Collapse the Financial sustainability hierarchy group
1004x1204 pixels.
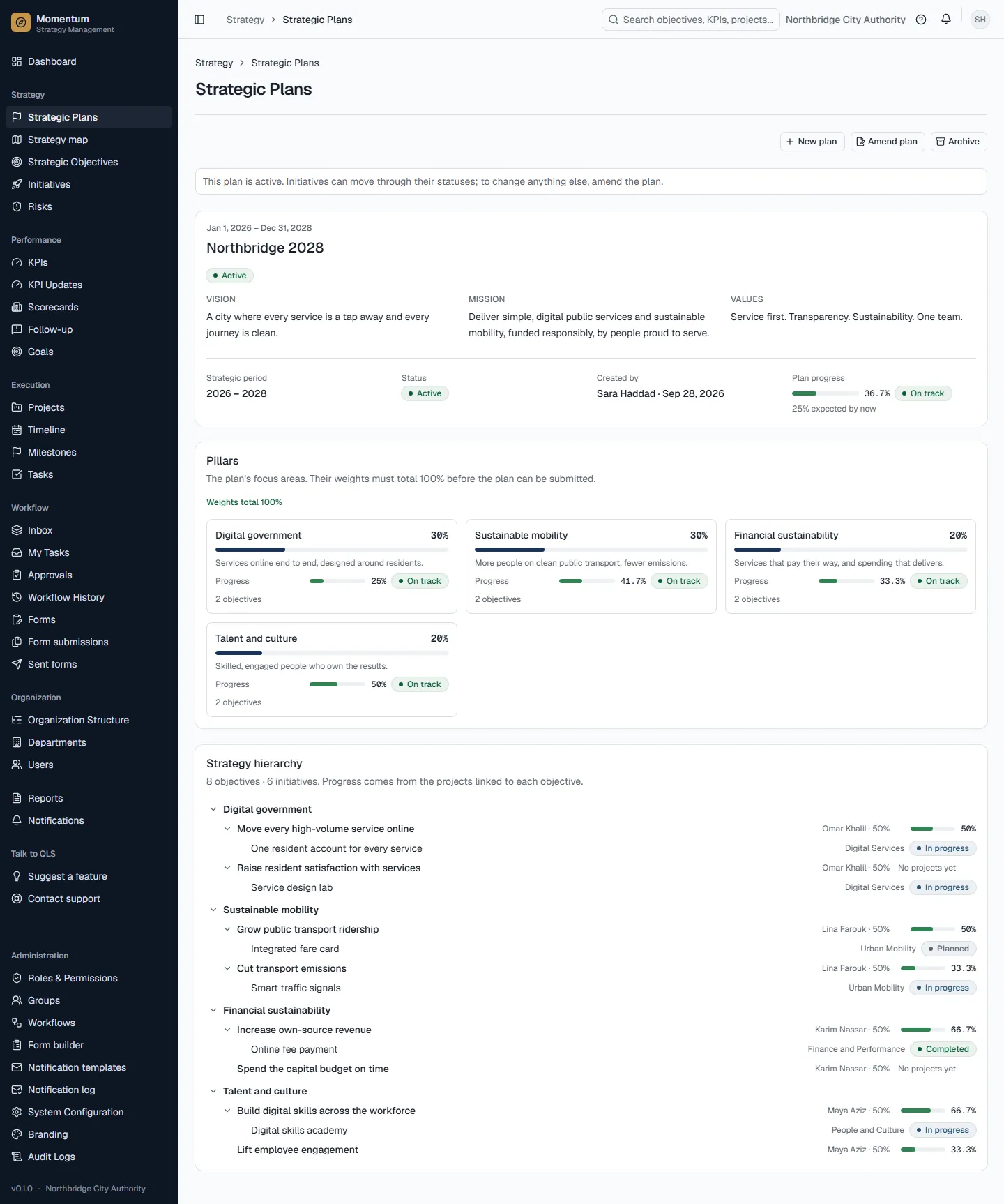coord(213,1010)
